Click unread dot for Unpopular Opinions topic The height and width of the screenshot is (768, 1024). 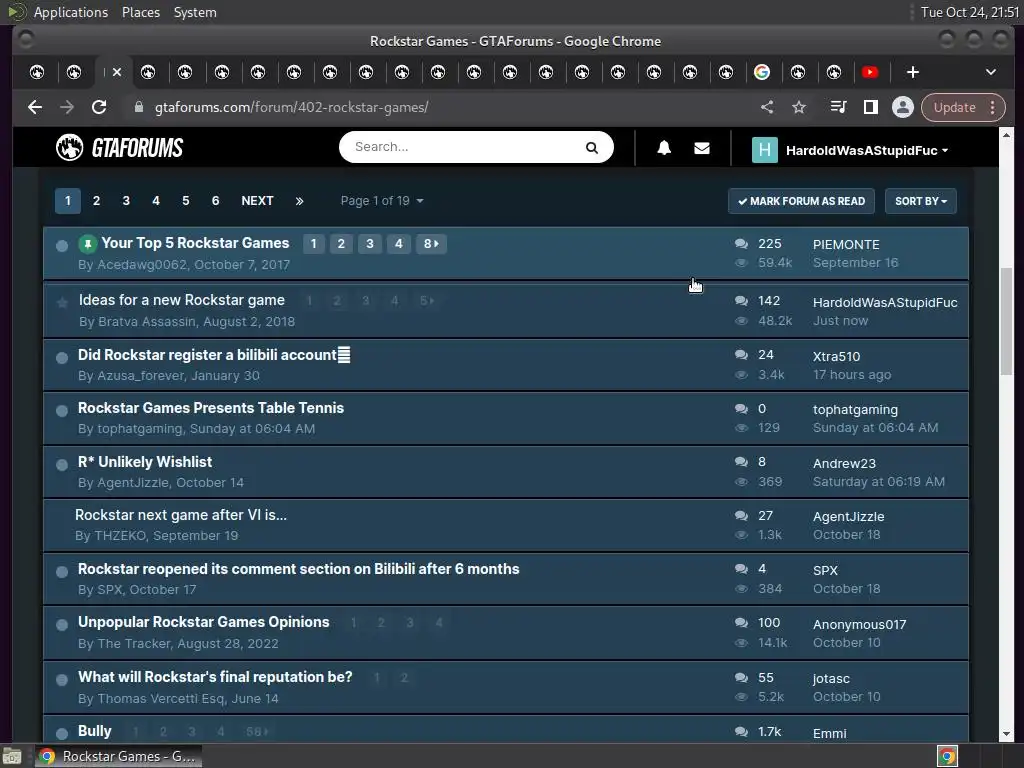(62, 625)
